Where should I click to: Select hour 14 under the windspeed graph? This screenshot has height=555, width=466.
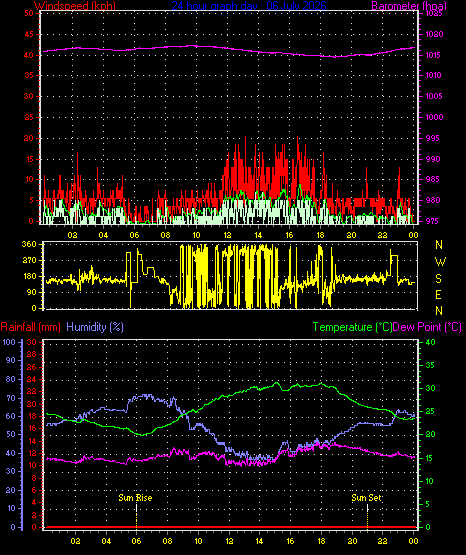tap(258, 235)
